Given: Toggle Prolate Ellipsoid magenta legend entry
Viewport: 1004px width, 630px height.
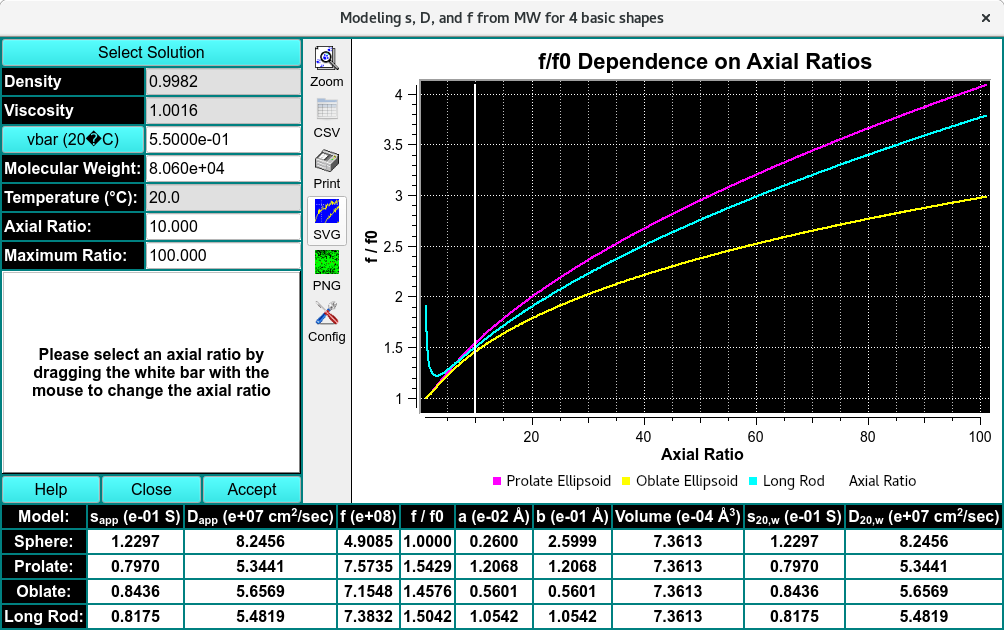Looking at the screenshot, I should 552,481.
